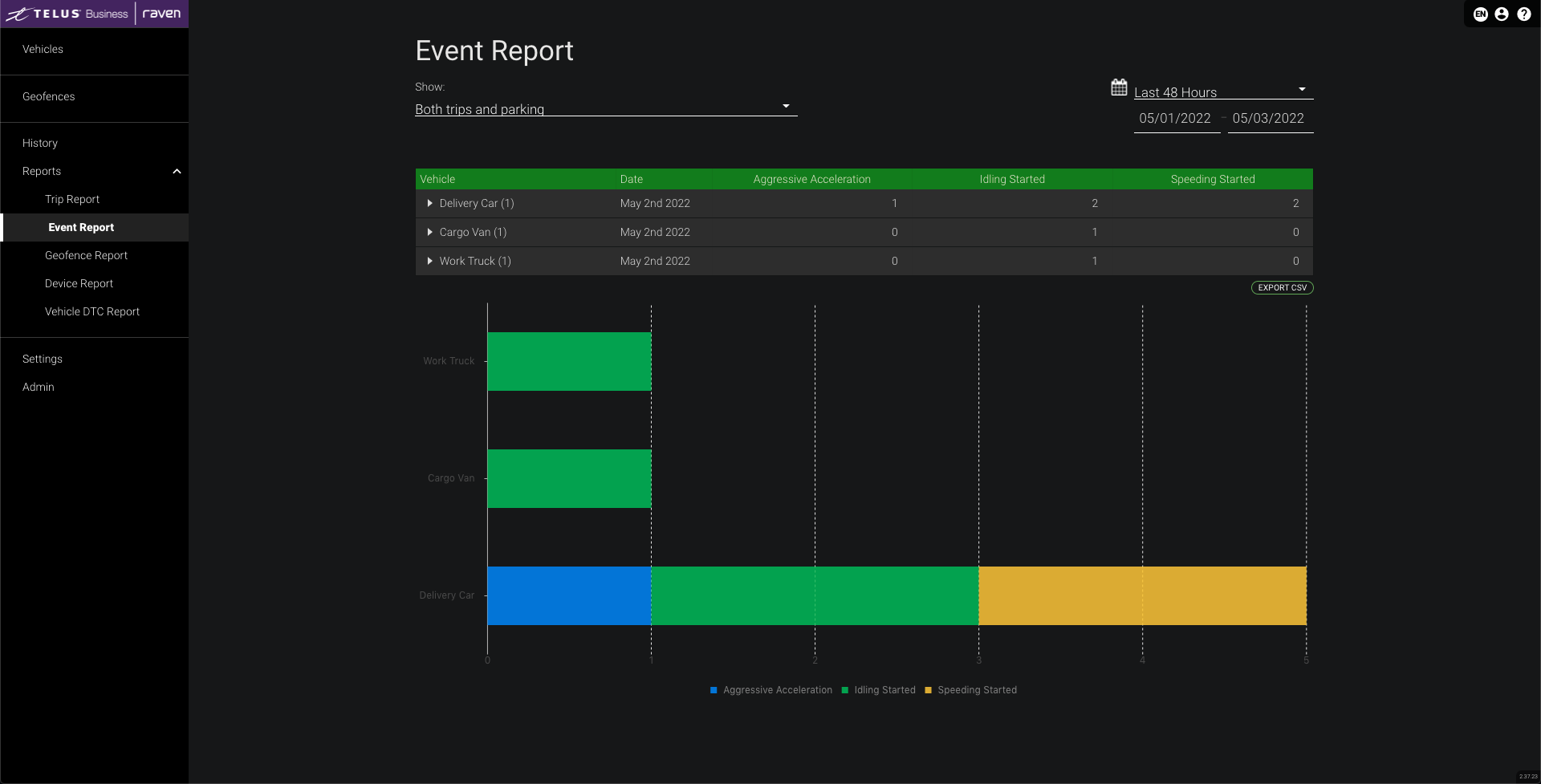The image size is (1541, 784).
Task: Sort by Aggressive Acceleration column header
Action: coord(811,179)
